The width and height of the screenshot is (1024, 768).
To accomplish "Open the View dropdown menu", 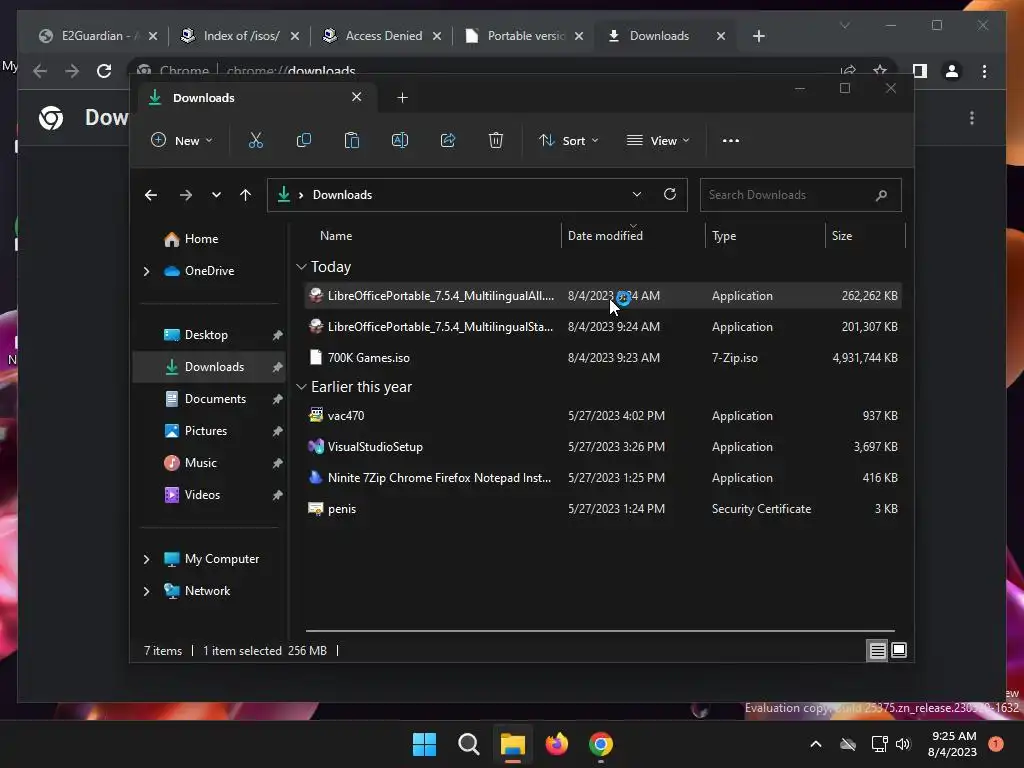I will click(x=658, y=140).
